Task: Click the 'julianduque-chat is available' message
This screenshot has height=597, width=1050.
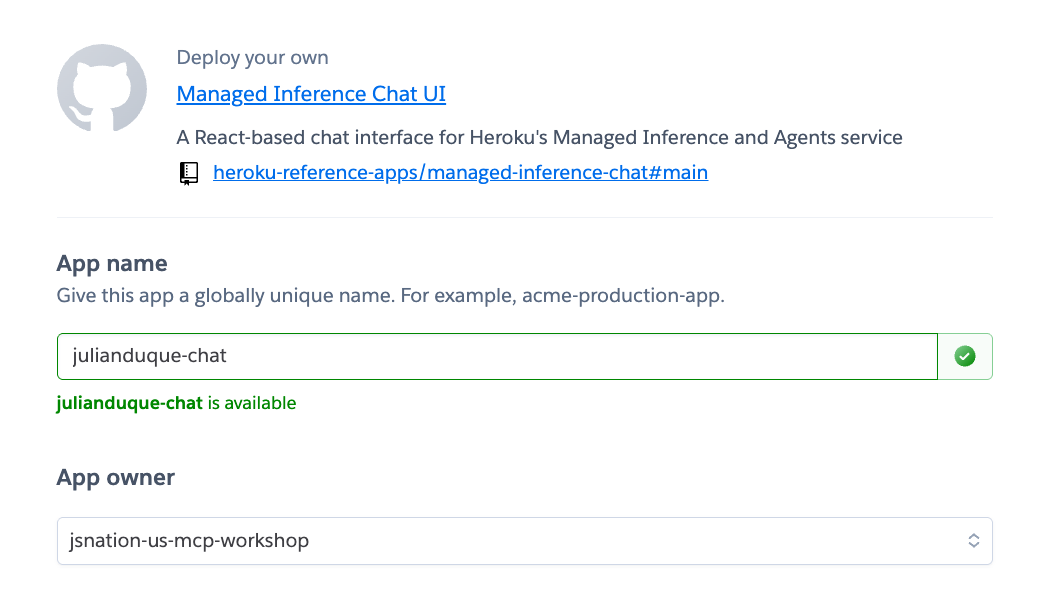Action: coord(176,403)
